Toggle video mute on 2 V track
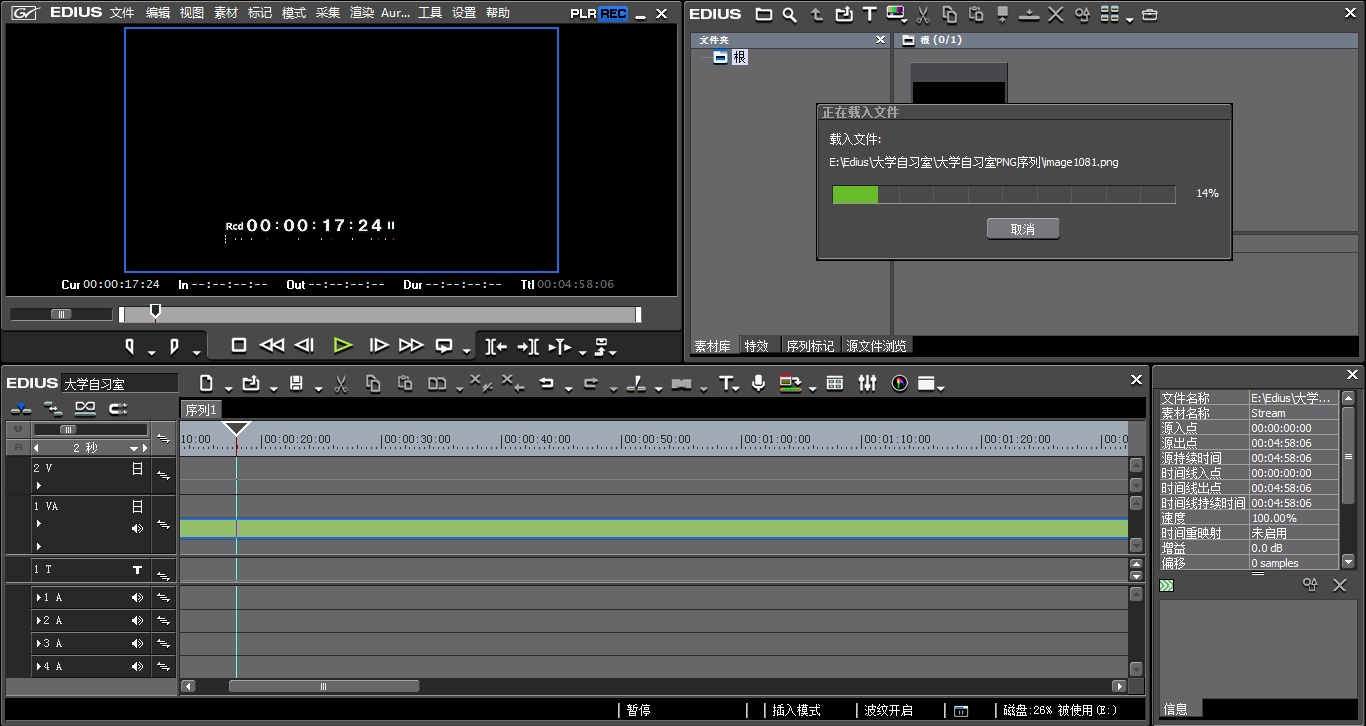 click(x=138, y=468)
